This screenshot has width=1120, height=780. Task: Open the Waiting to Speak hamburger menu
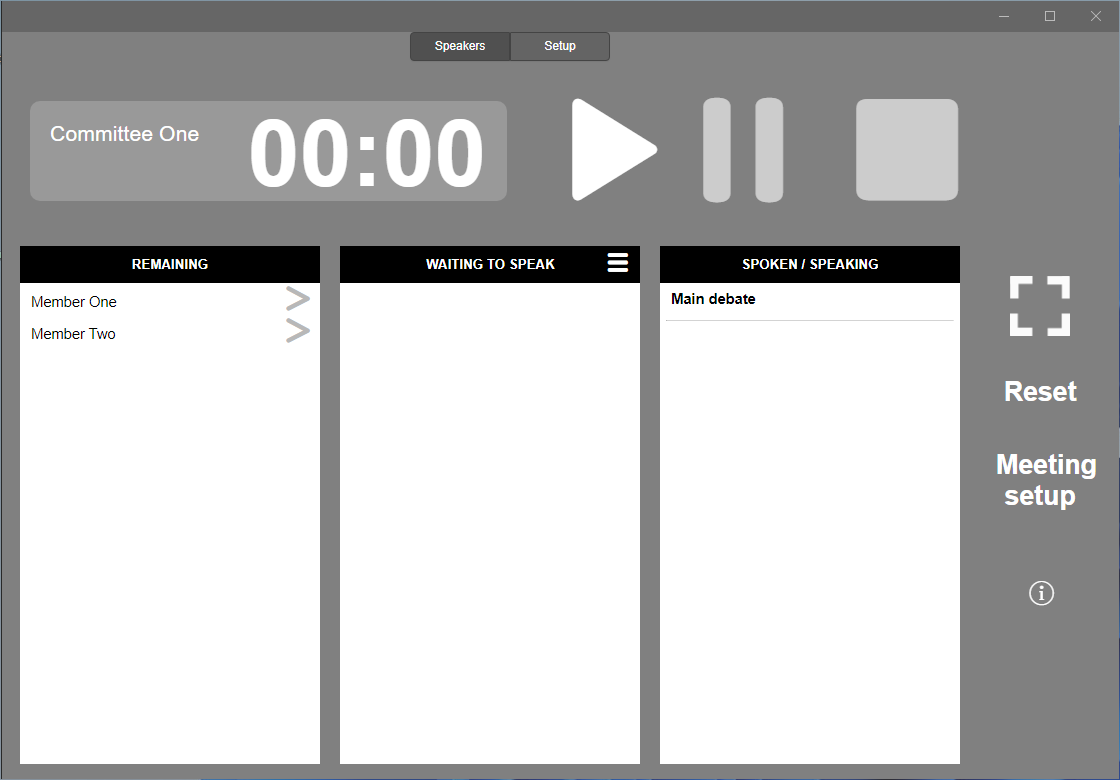click(x=618, y=263)
